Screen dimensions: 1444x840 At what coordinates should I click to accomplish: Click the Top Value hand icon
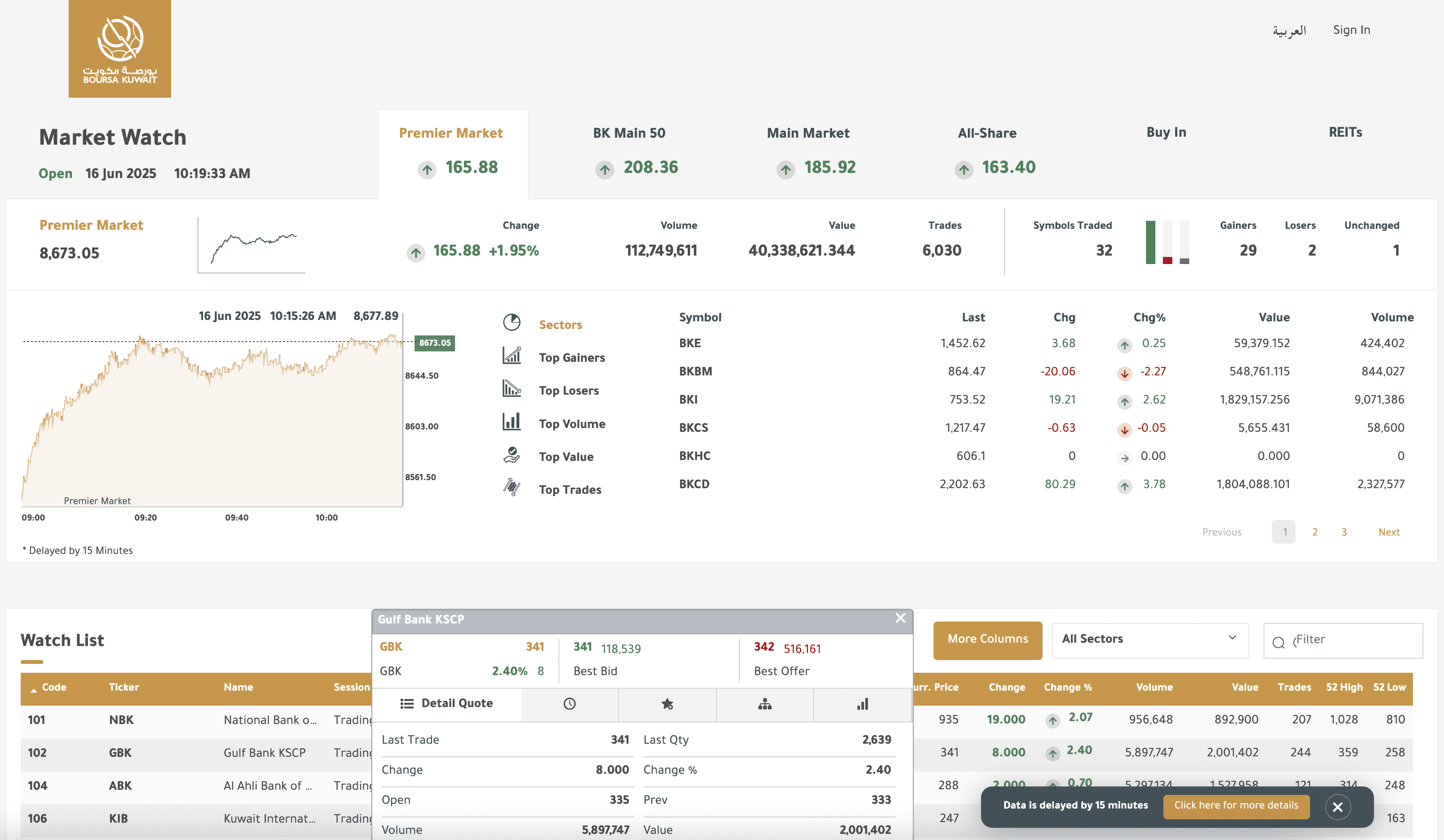tap(511, 455)
